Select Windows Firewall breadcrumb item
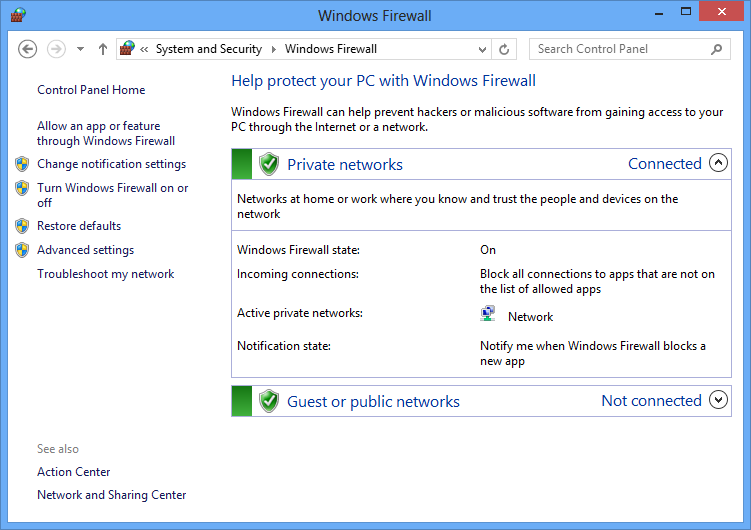This screenshot has width=751, height=530. (x=330, y=49)
